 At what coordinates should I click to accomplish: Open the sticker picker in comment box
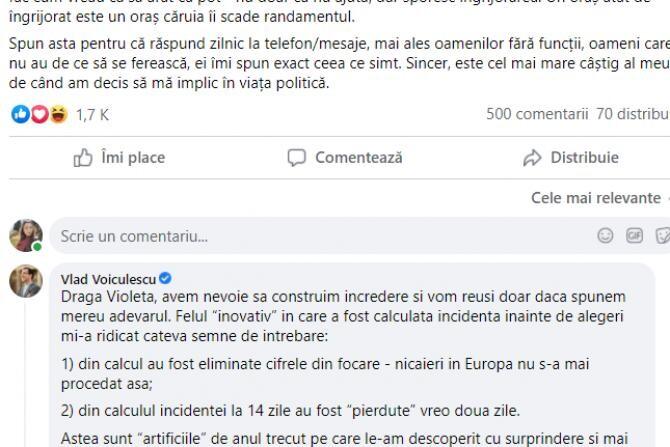point(662,237)
